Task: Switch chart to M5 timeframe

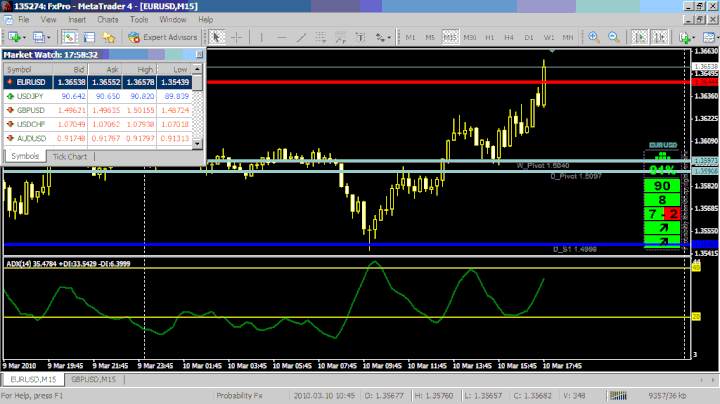Action: 430,37
